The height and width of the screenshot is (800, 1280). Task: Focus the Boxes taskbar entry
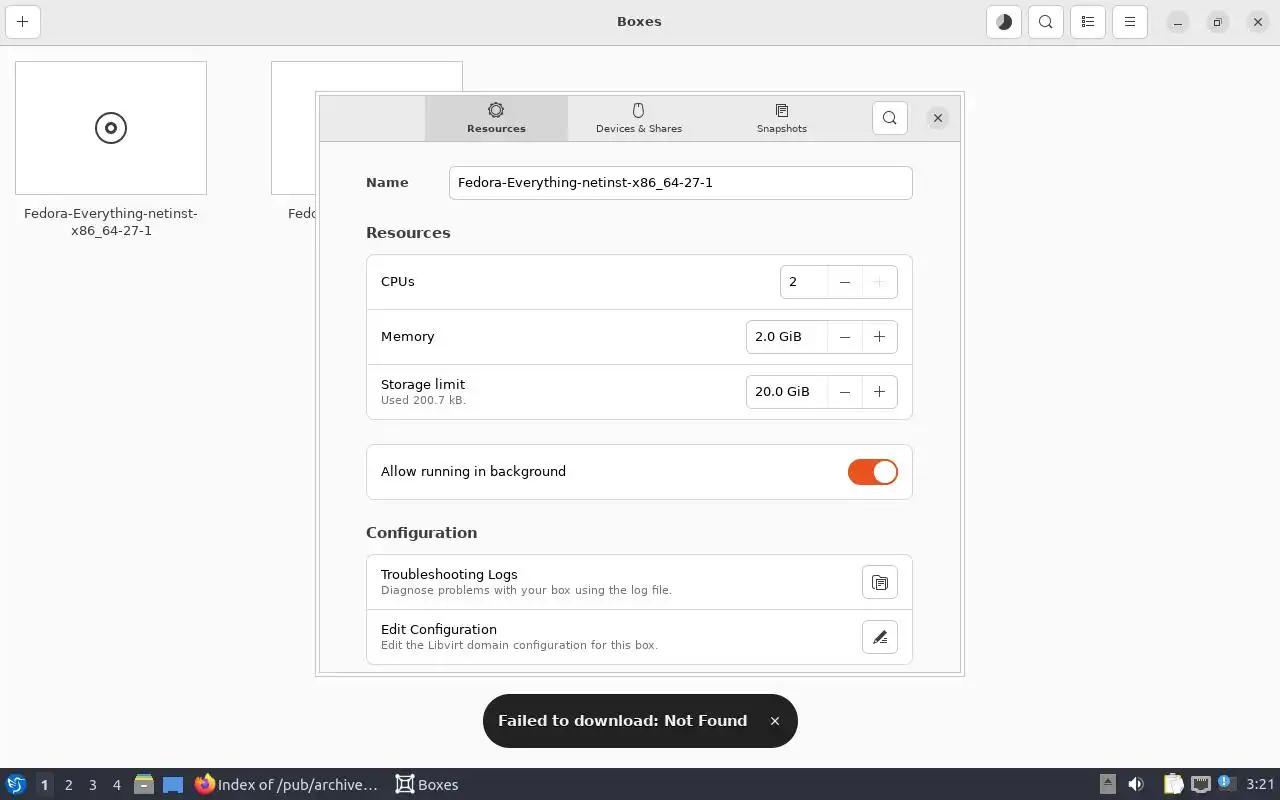(x=427, y=784)
